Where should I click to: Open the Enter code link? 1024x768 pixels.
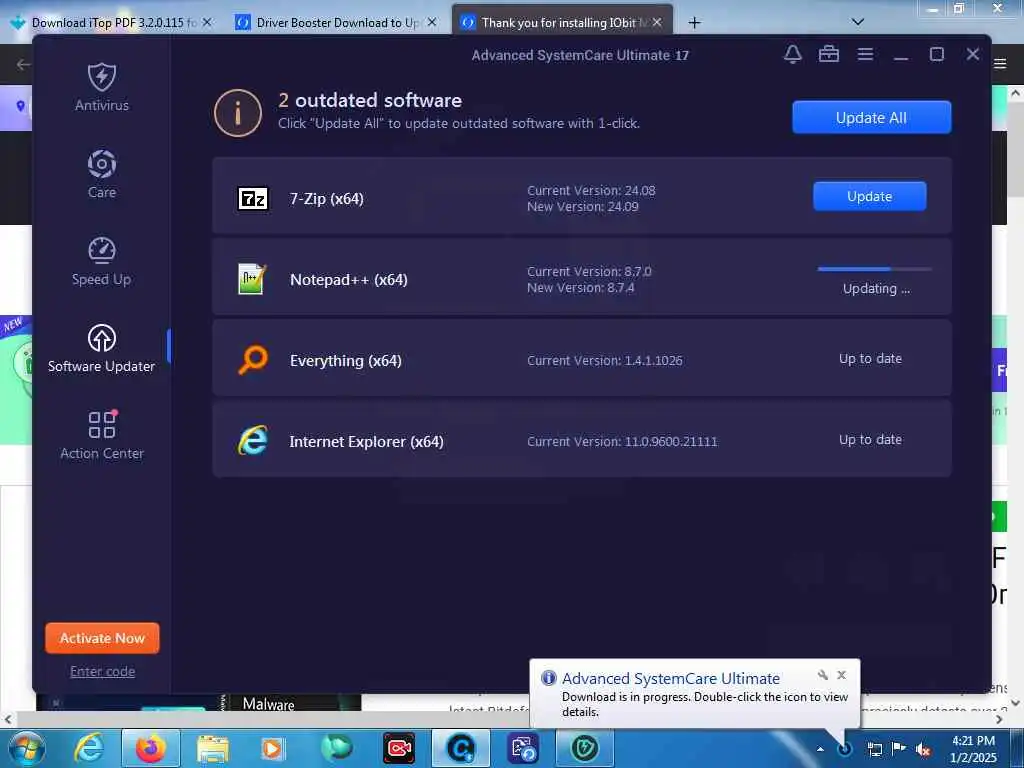pyautogui.click(x=103, y=671)
